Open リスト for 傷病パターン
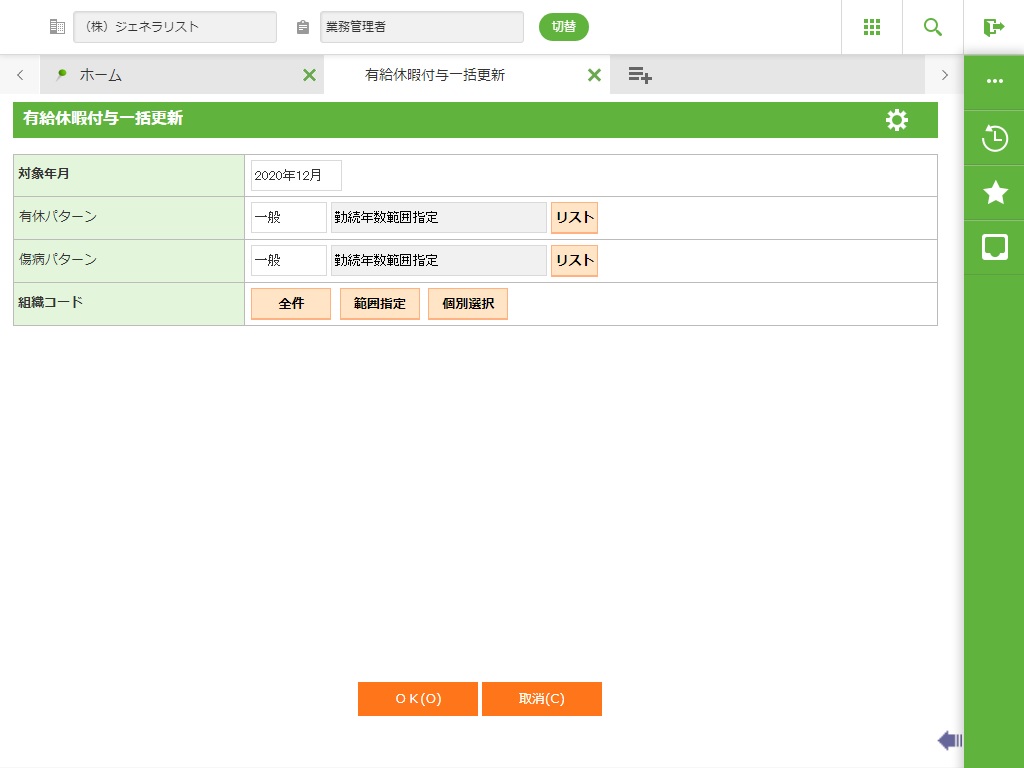Image resolution: width=1024 pixels, height=768 pixels. (x=574, y=261)
